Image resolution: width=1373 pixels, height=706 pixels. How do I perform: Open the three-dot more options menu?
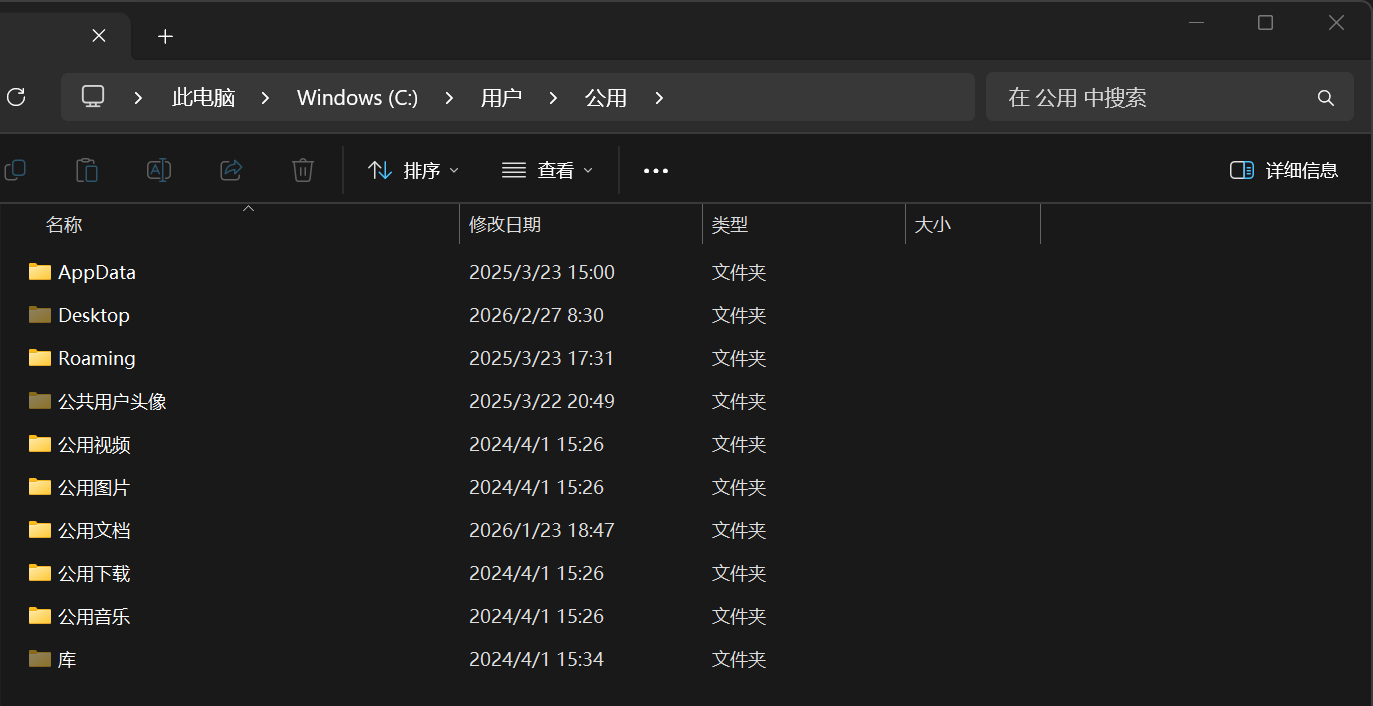click(656, 171)
